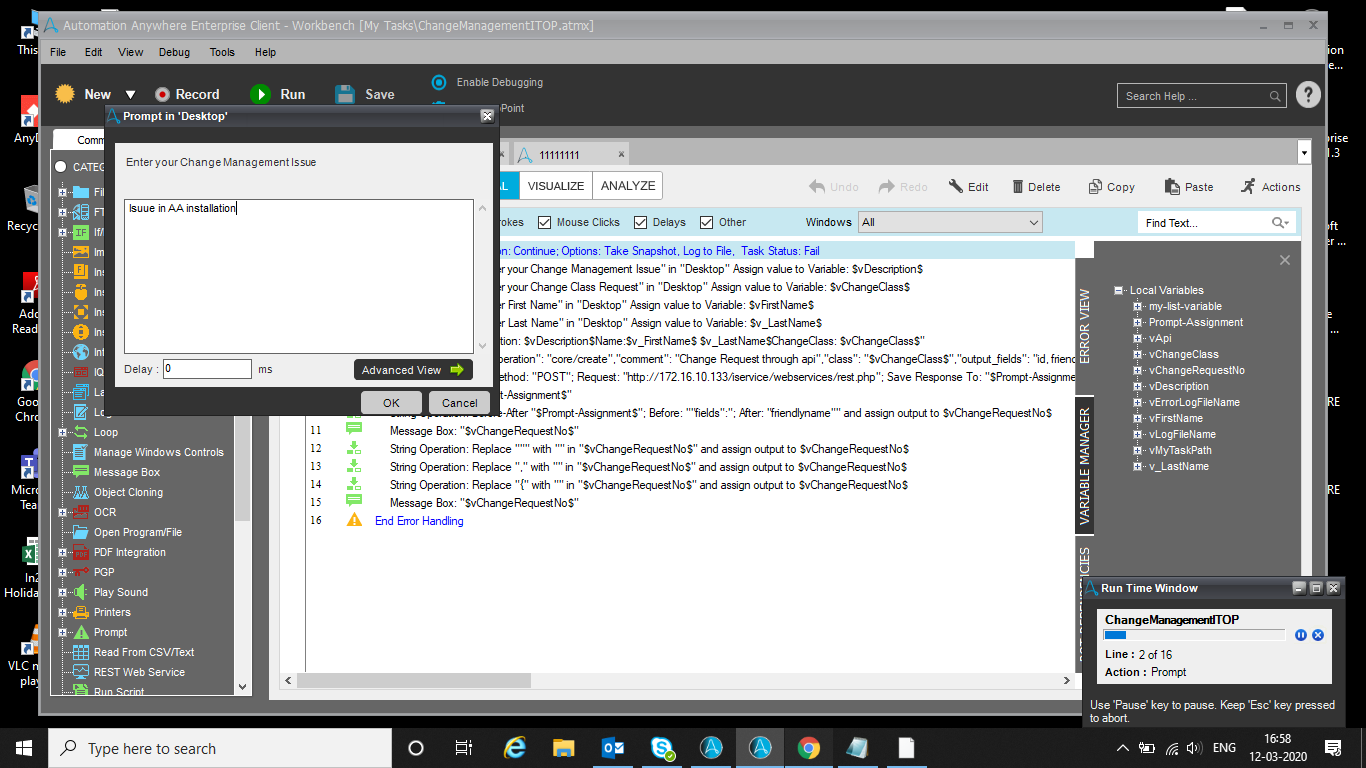Stop the task in Run Time Window

(x=1318, y=635)
